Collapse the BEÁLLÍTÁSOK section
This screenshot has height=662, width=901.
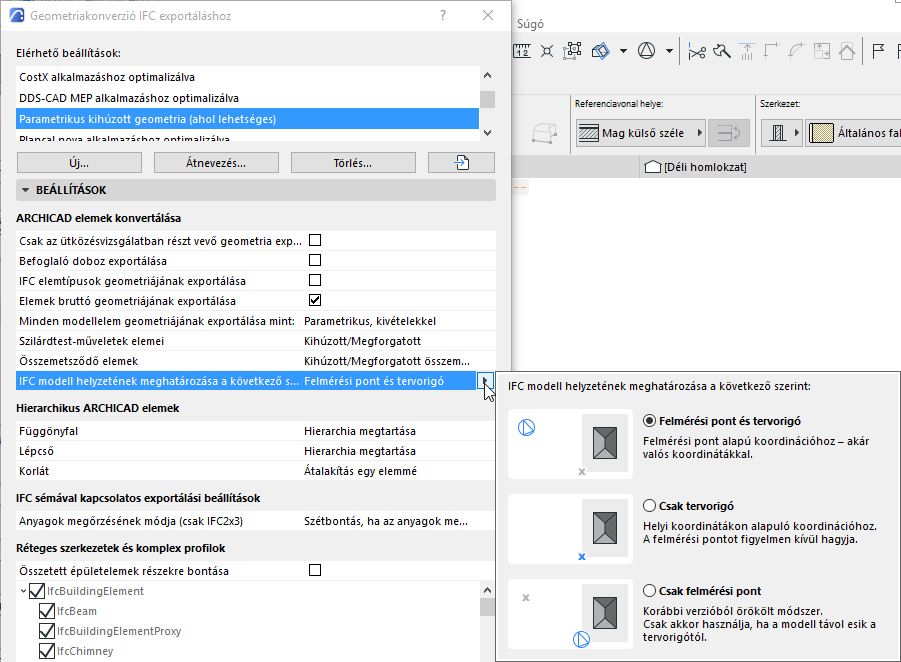25,190
